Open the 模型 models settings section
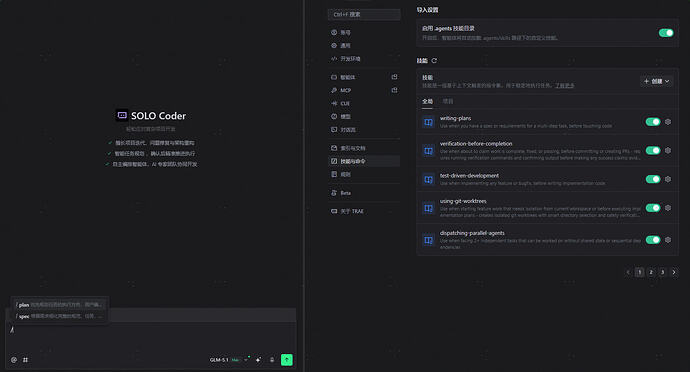The height and width of the screenshot is (372, 690). pyautogui.click(x=364, y=117)
